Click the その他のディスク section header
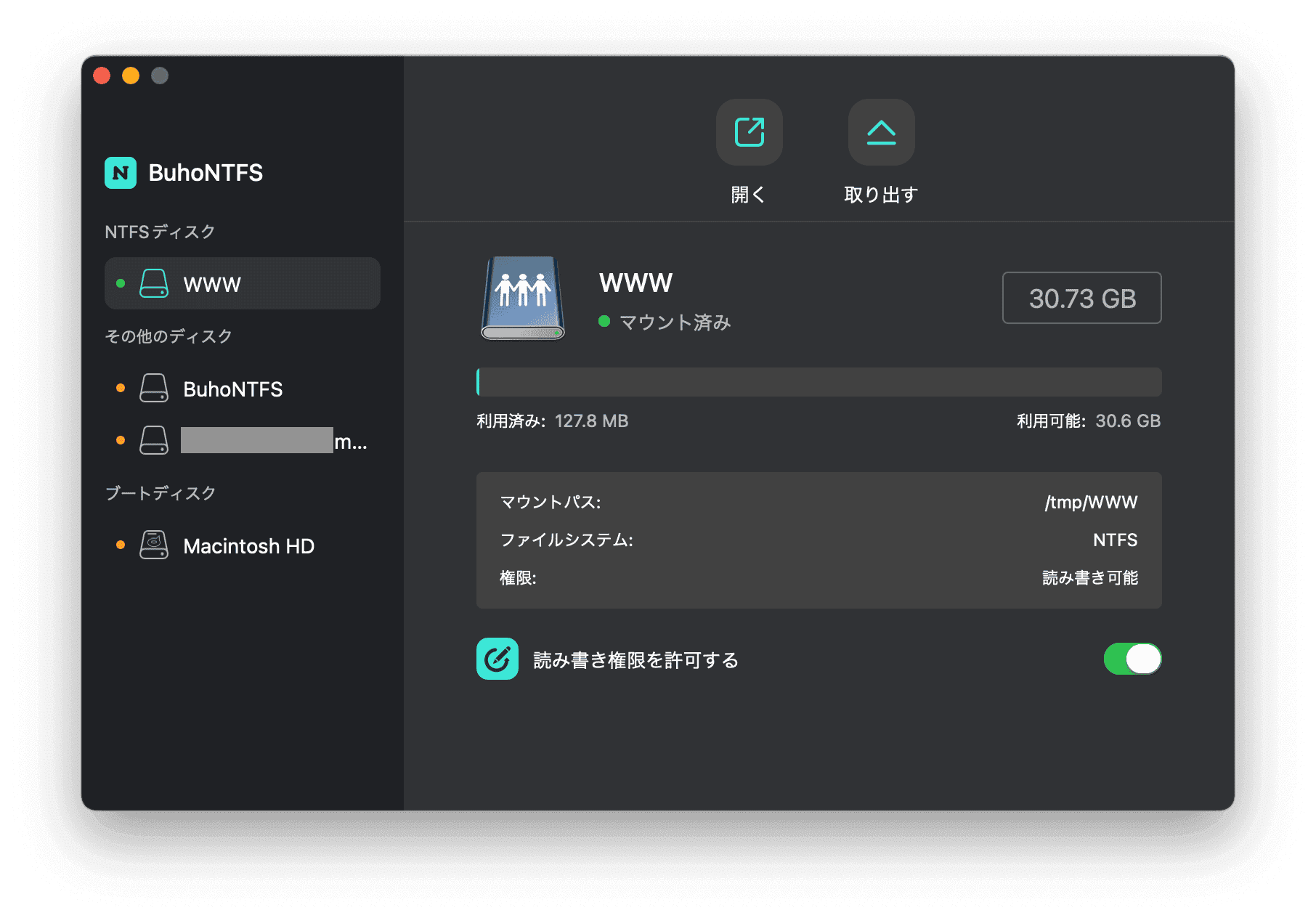This screenshot has height=918, width=1316. click(x=168, y=336)
